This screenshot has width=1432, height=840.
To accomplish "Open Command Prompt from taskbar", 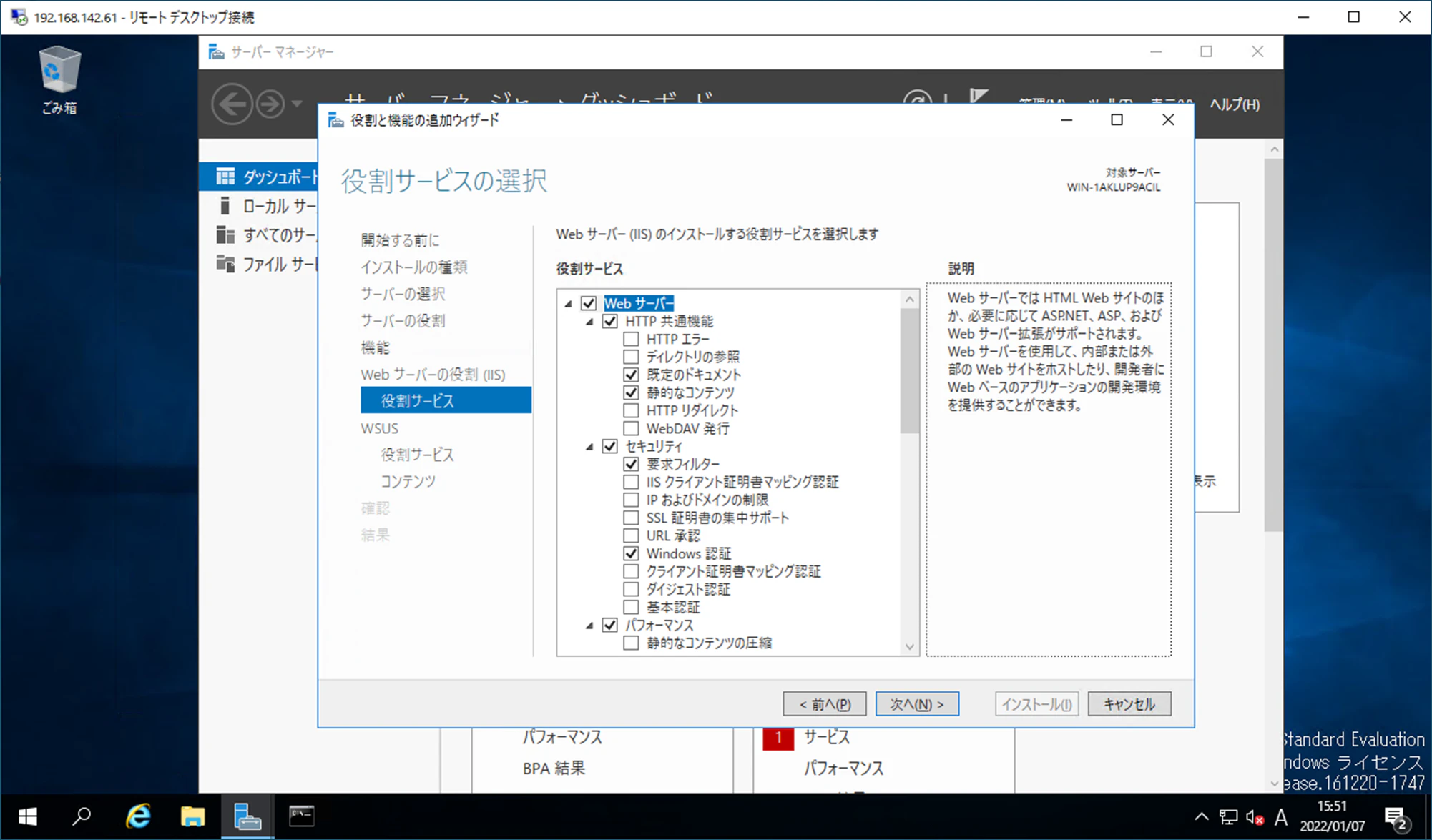I will pyautogui.click(x=302, y=816).
